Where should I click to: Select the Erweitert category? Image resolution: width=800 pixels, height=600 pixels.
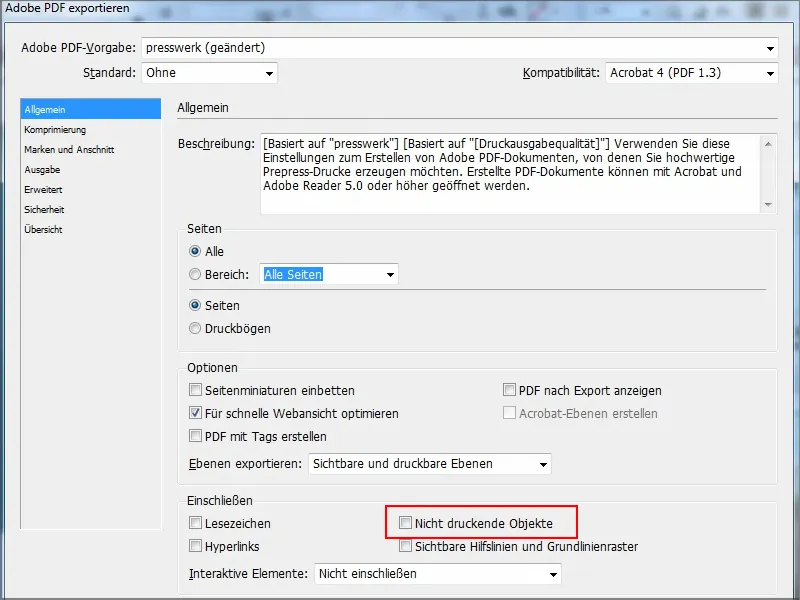(x=91, y=189)
